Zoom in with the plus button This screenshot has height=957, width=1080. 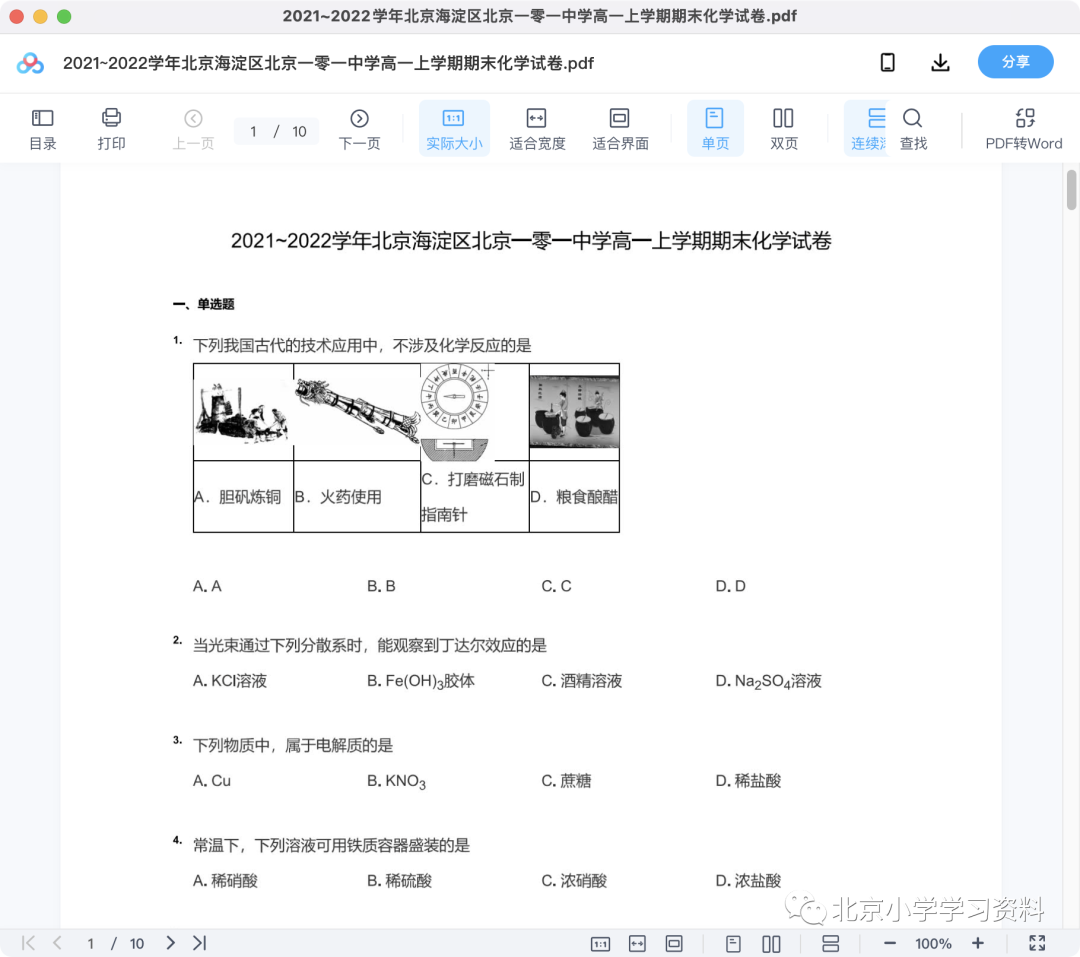coord(978,943)
